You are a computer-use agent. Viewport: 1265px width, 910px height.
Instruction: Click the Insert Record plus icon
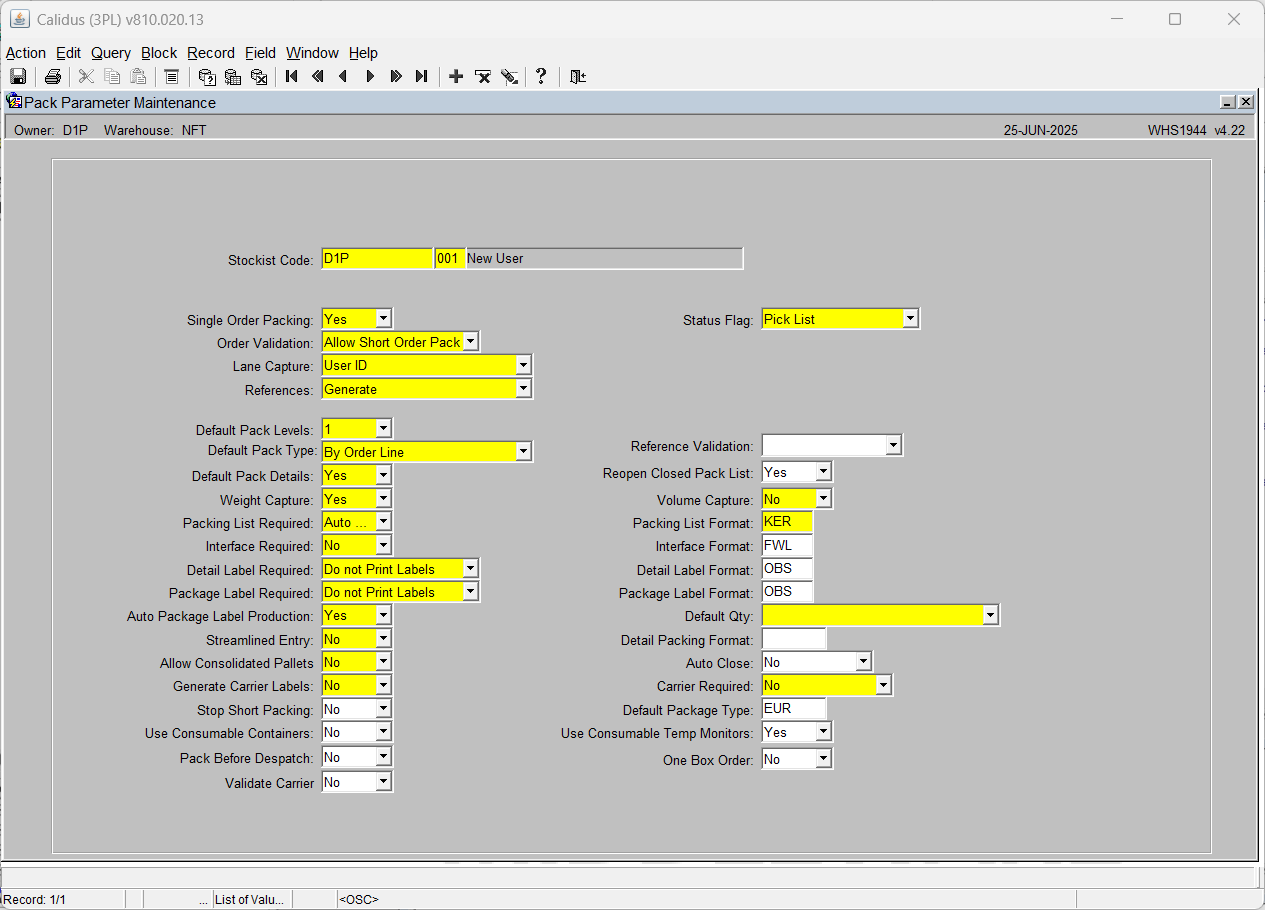(456, 77)
